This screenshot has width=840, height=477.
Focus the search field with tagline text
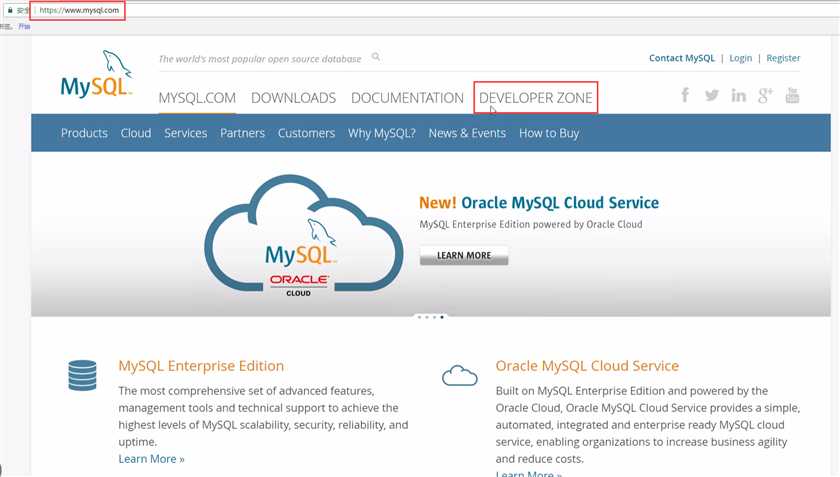click(x=260, y=59)
